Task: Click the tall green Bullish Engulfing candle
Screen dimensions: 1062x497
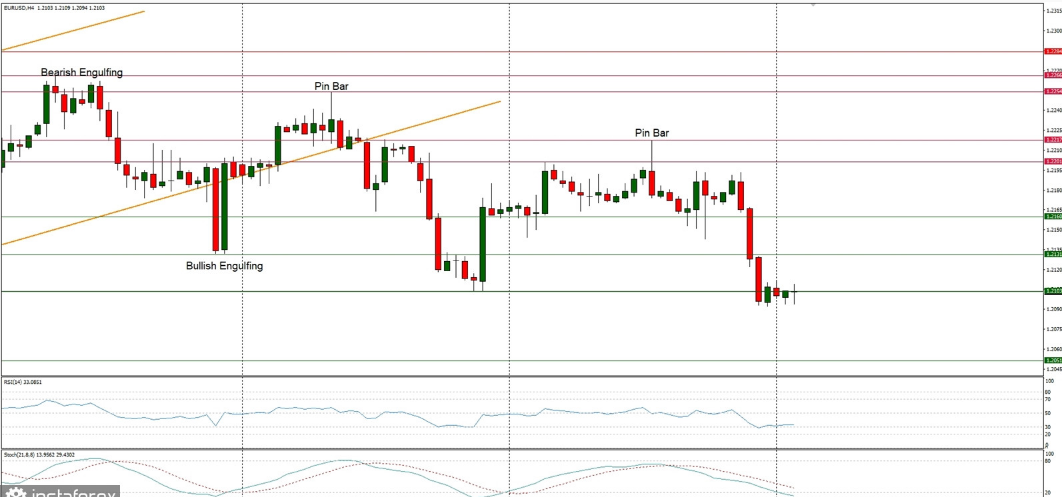Action: pos(224,208)
